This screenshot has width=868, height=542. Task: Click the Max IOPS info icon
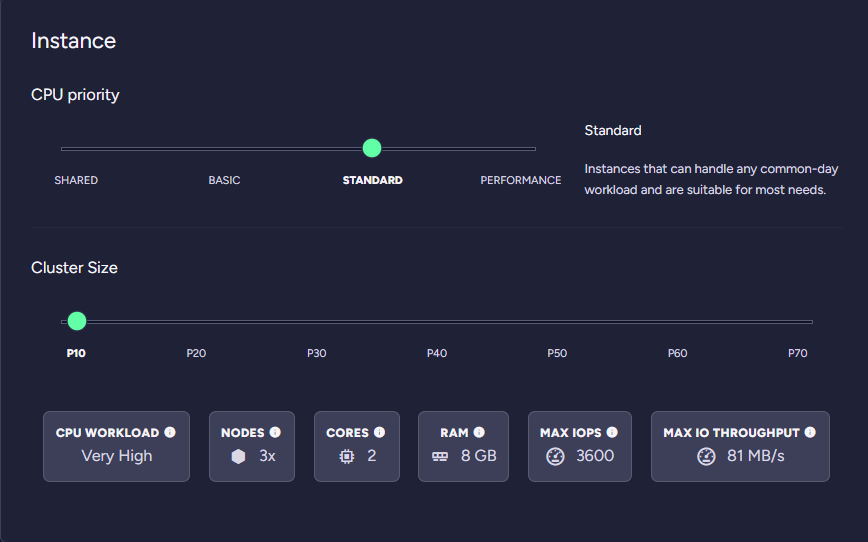click(x=612, y=433)
